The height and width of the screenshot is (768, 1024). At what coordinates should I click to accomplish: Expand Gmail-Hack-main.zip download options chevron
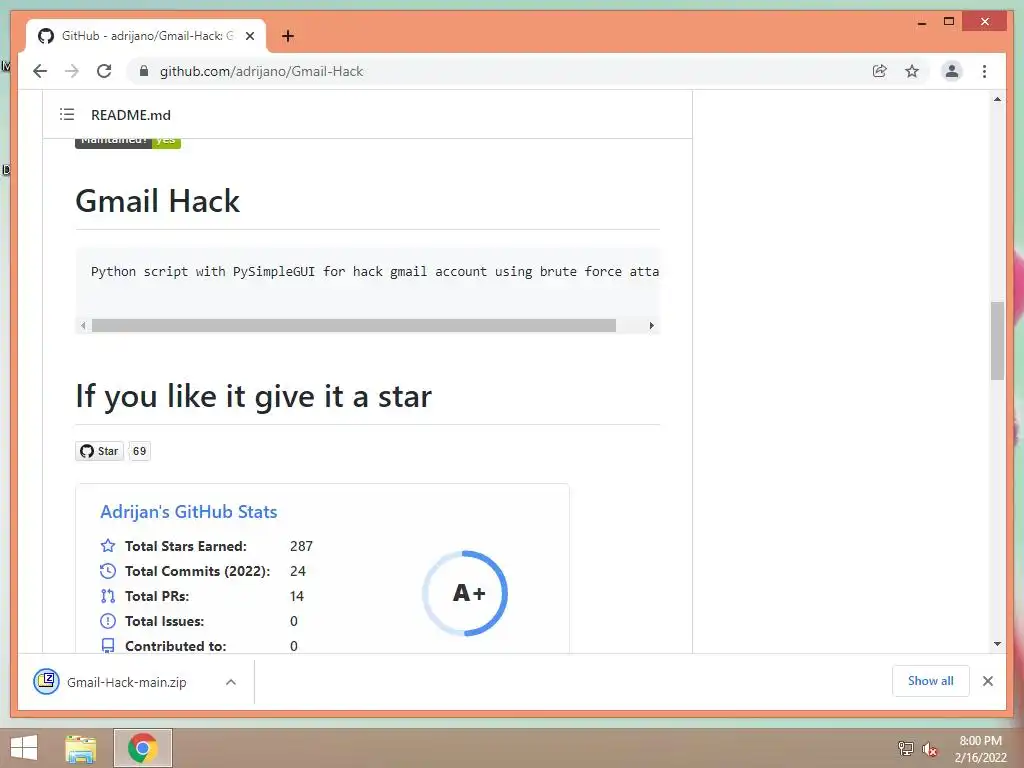tap(231, 682)
